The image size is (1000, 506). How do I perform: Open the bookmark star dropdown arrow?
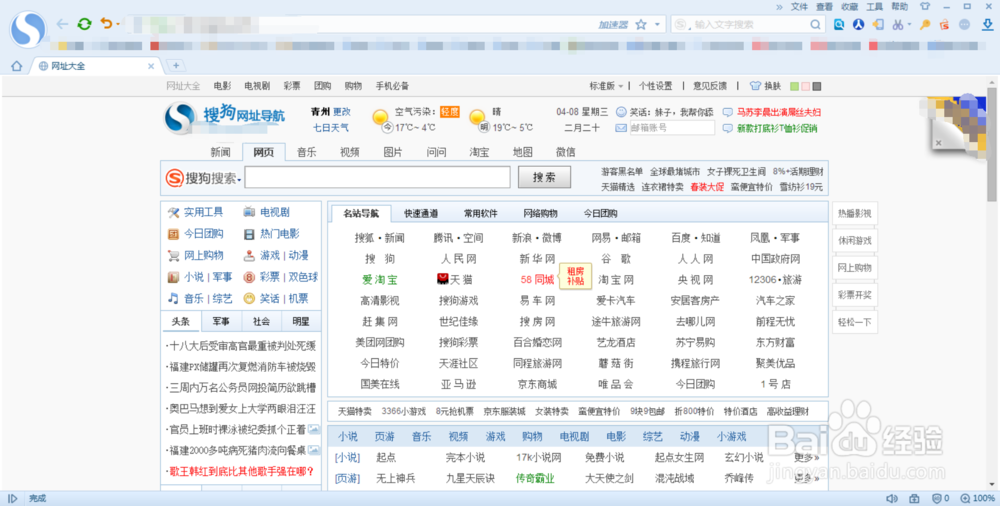657,25
